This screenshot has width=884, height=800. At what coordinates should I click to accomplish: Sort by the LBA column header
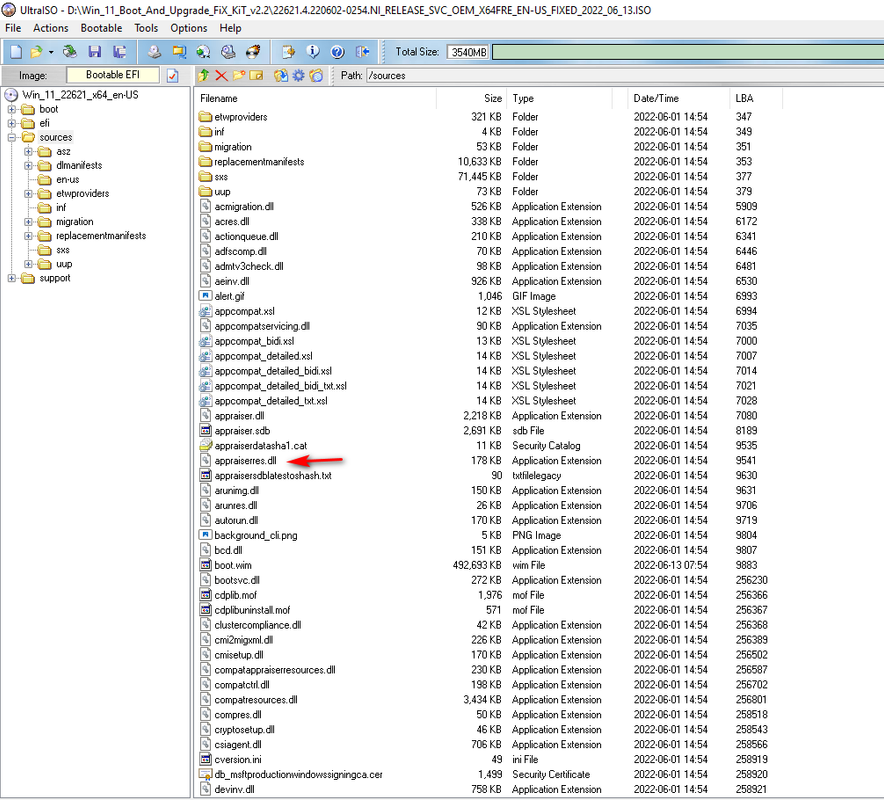click(756, 99)
